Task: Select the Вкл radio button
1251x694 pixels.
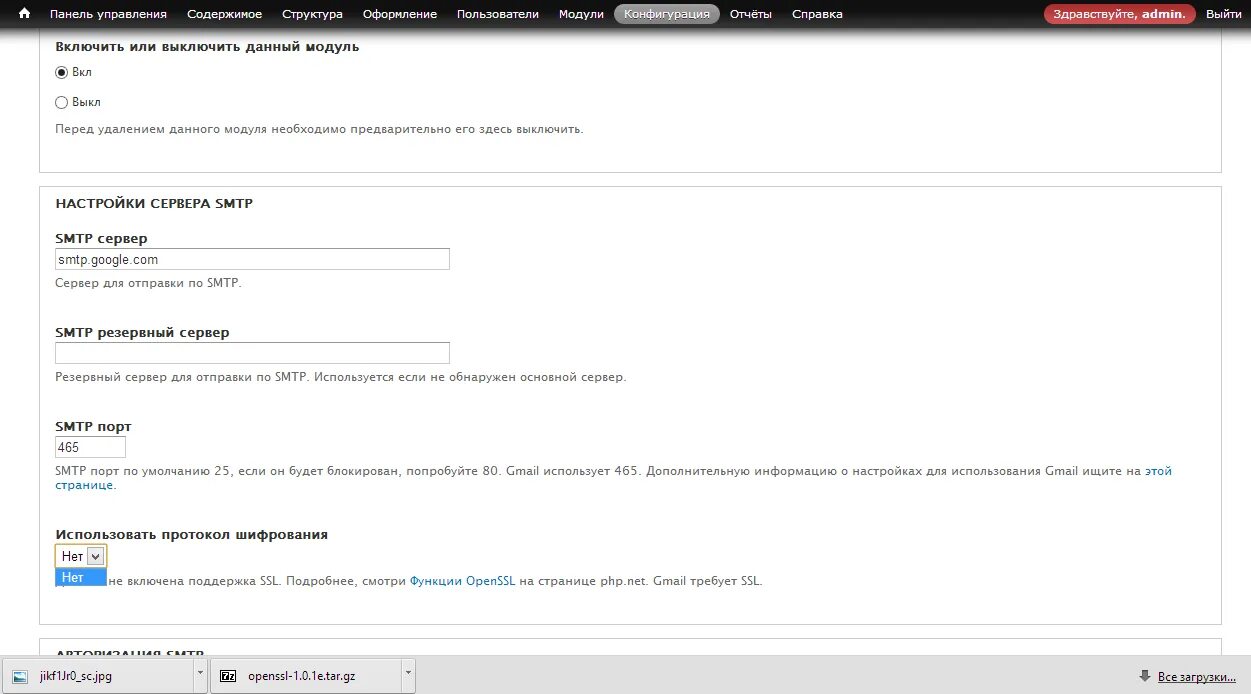Action: tap(62, 72)
